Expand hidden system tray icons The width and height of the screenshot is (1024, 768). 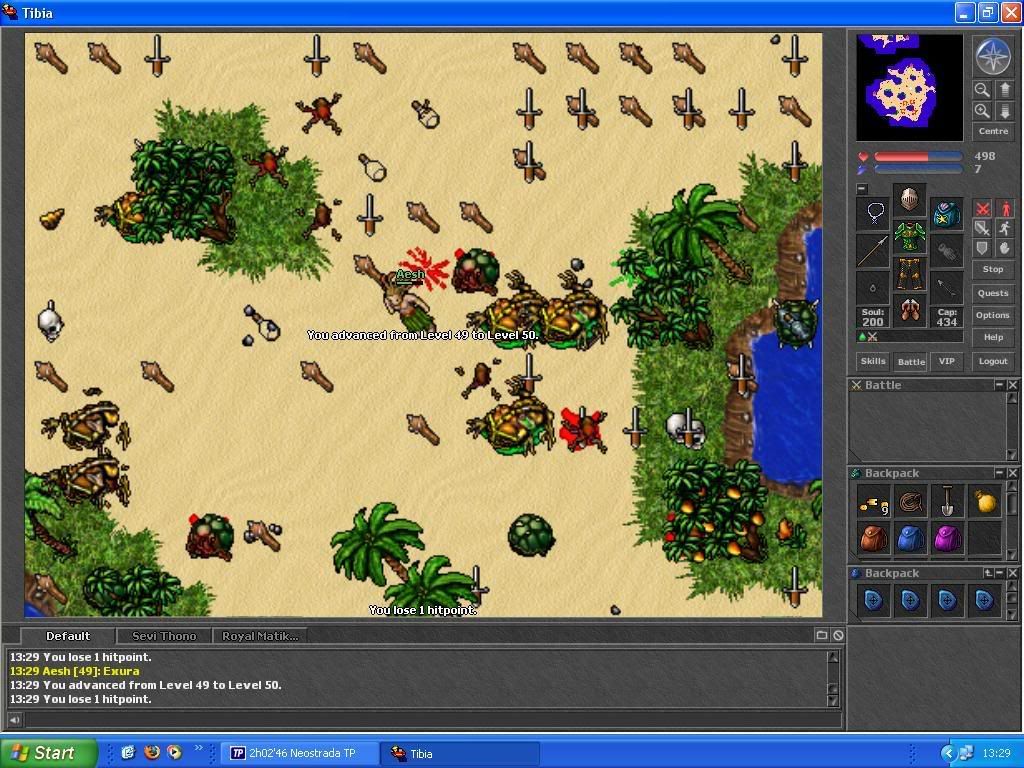[x=948, y=753]
